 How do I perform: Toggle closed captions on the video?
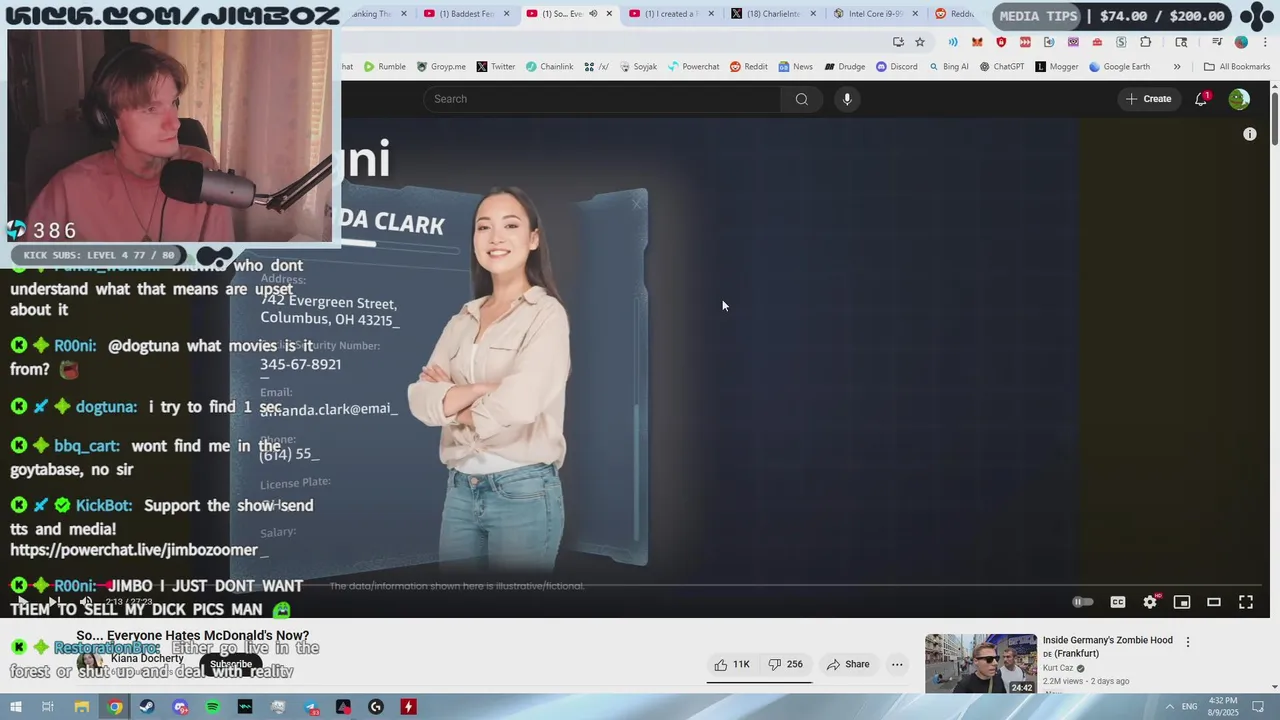tap(1118, 602)
